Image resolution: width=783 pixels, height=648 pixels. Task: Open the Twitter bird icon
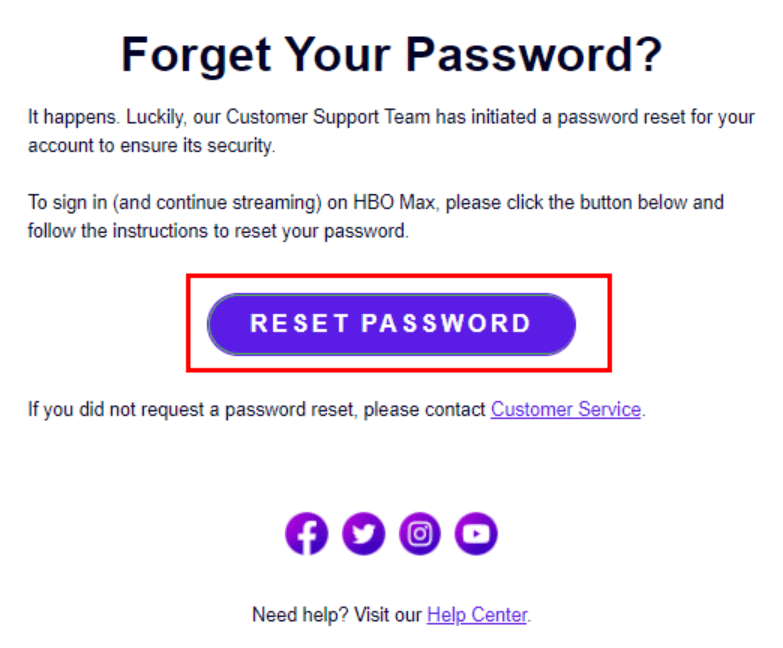[363, 534]
